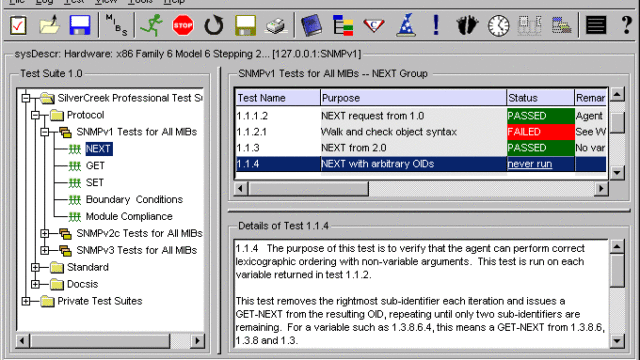The height and width of the screenshot is (360, 640).
Task: Click tree pane horizontal scrollbar thumb
Action: point(100,340)
